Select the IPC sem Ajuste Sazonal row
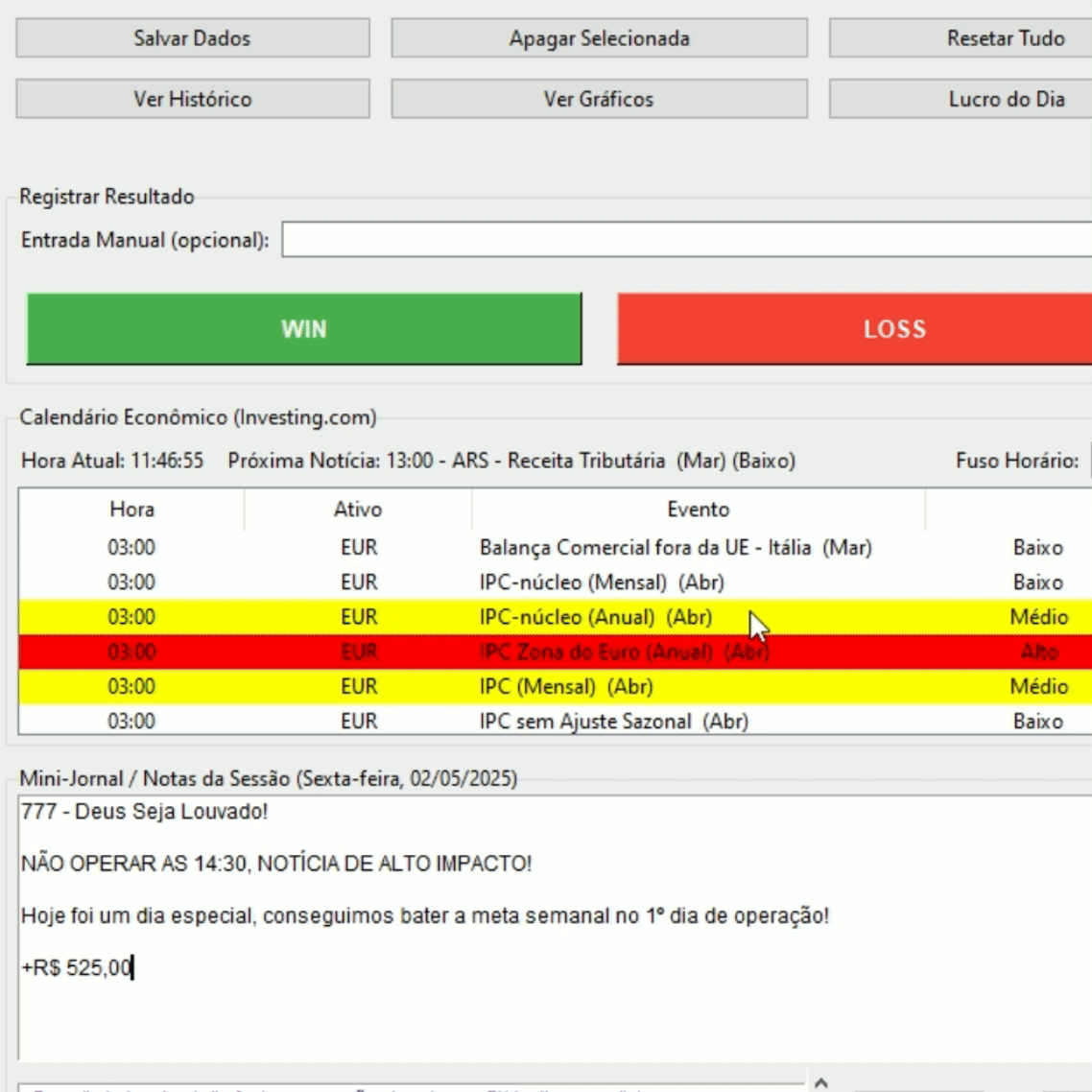1092x1092 pixels. coord(555,721)
